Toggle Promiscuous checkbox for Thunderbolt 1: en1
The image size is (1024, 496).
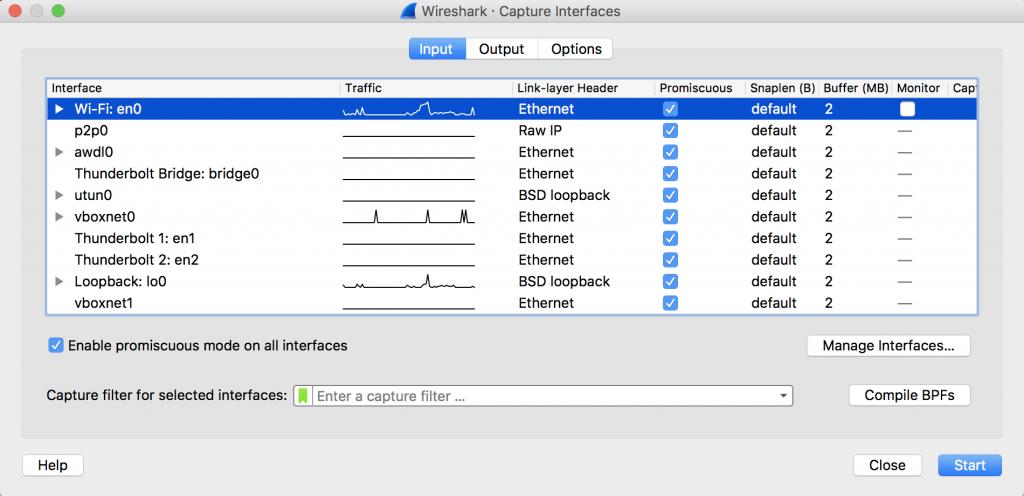pyautogui.click(x=670, y=238)
